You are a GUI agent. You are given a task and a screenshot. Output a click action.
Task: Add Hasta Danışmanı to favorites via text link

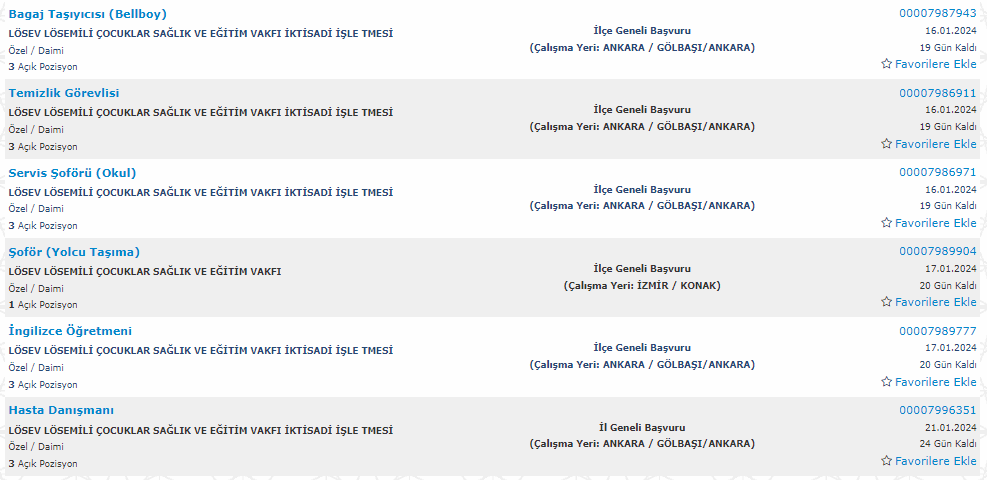(936, 461)
